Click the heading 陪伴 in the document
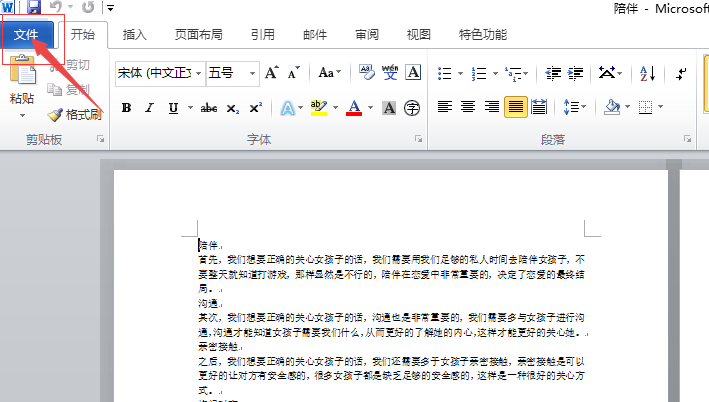This screenshot has height=402, width=709. (x=209, y=245)
